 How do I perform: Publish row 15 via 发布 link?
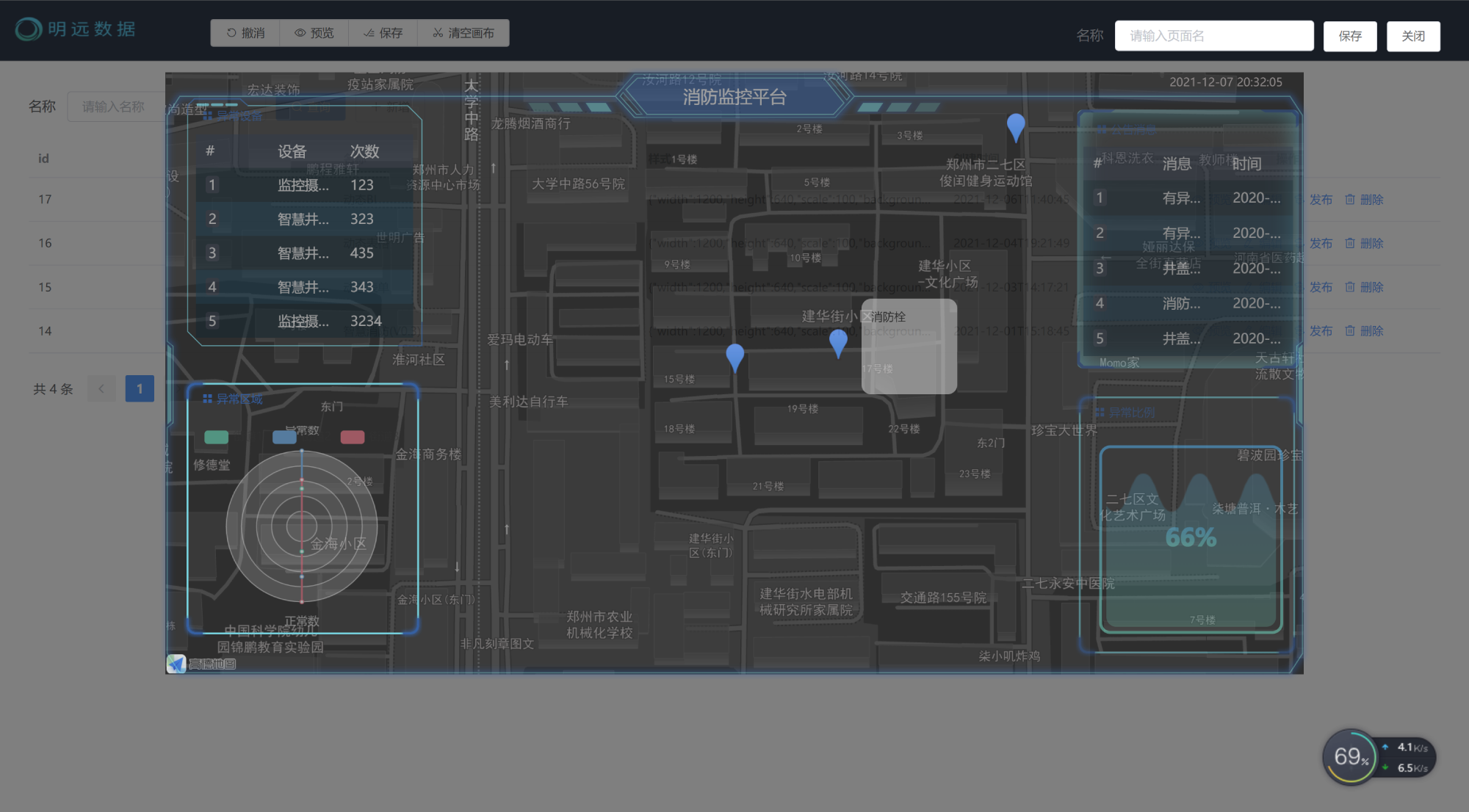pos(1321,287)
